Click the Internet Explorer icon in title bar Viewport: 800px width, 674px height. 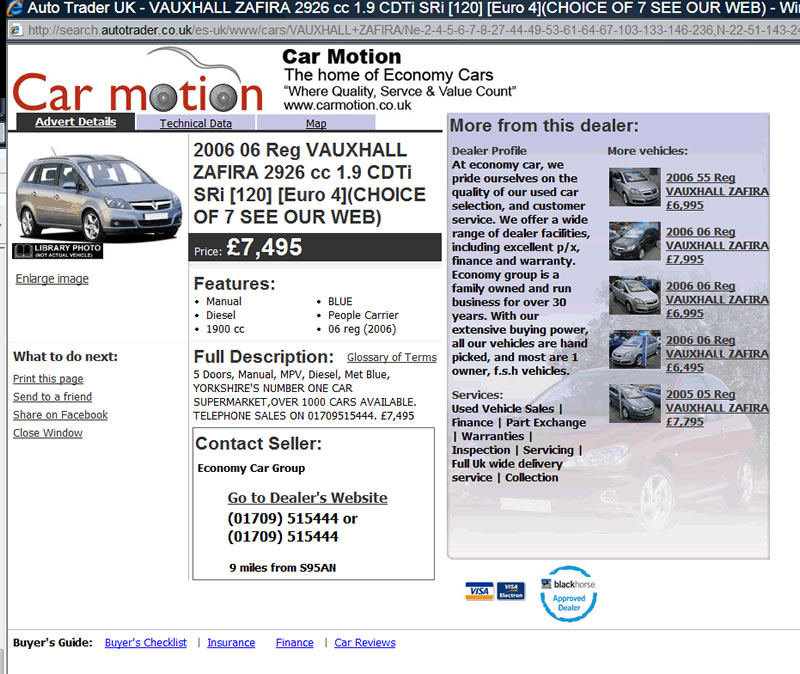tap(15, 8)
